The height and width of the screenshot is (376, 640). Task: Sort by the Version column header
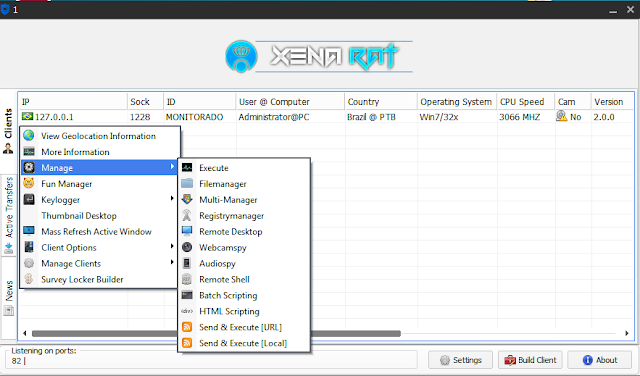click(612, 102)
